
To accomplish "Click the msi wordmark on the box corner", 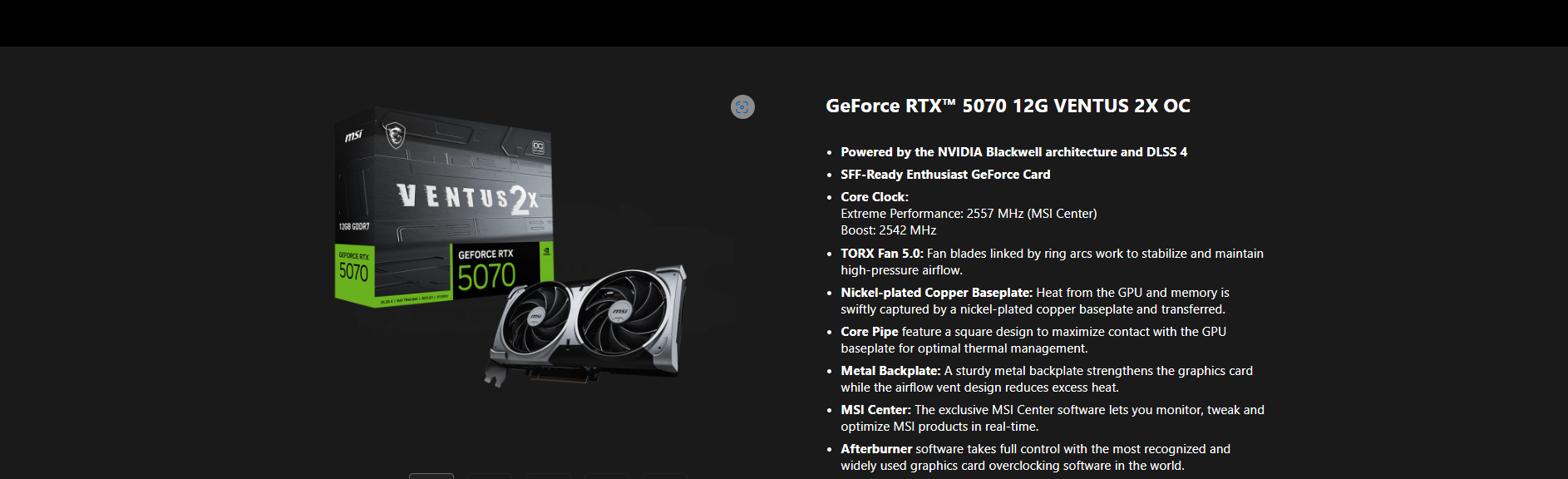I will 353,135.
